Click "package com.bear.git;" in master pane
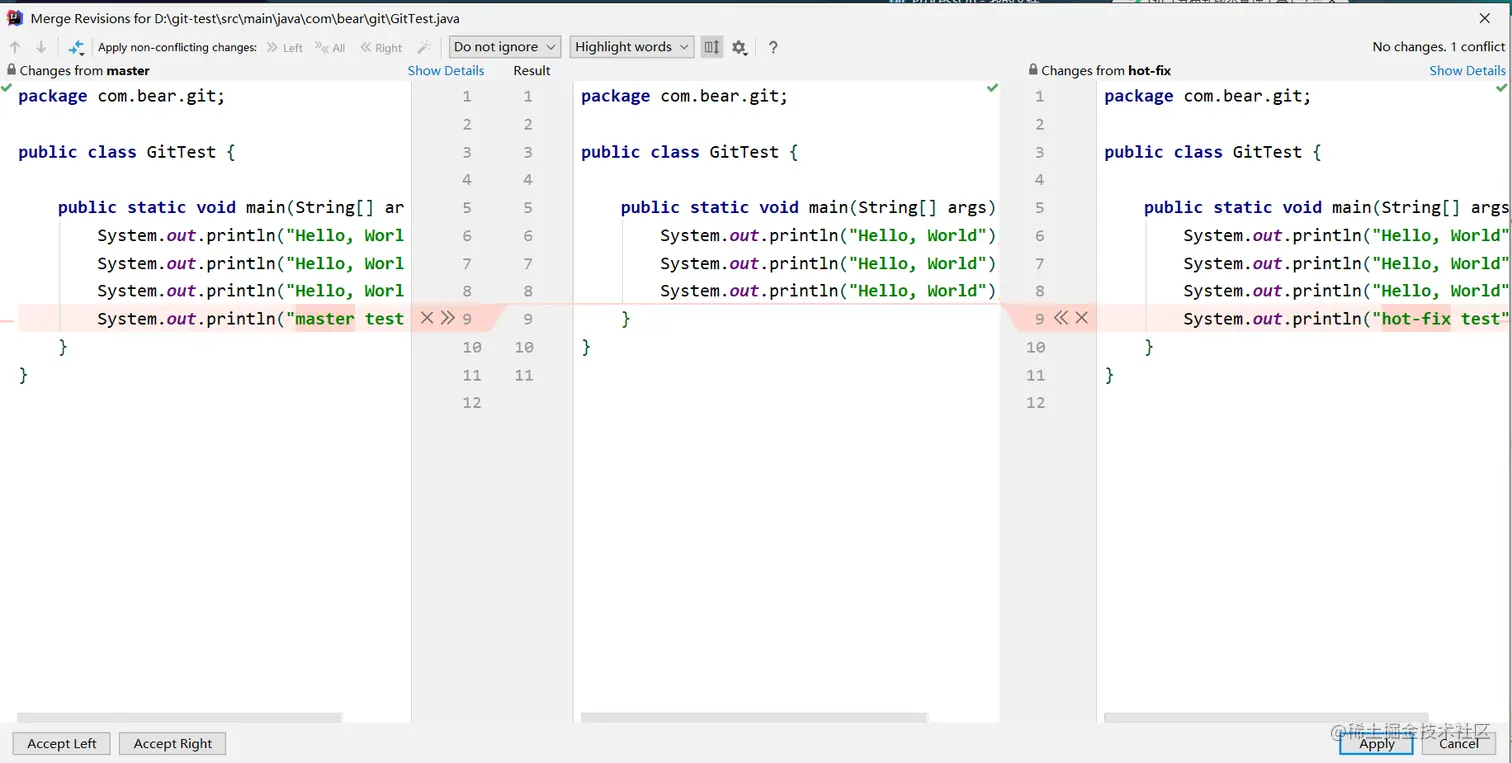This screenshot has width=1512, height=763. (122, 97)
